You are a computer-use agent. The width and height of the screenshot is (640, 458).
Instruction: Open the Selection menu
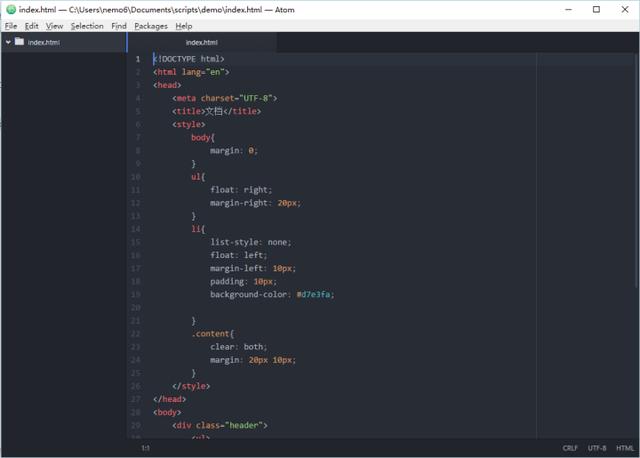[x=87, y=25]
